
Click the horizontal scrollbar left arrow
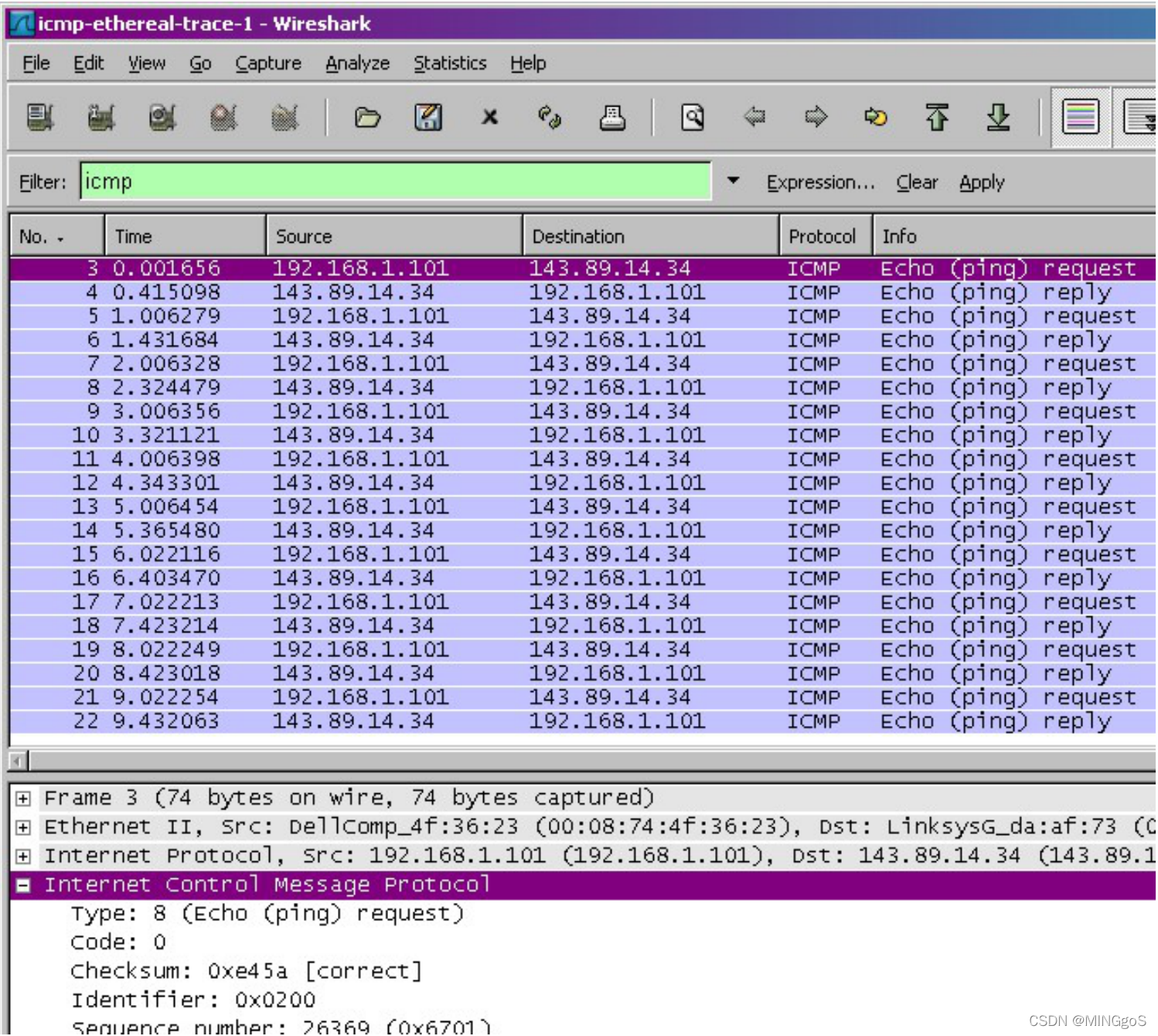pyautogui.click(x=19, y=761)
